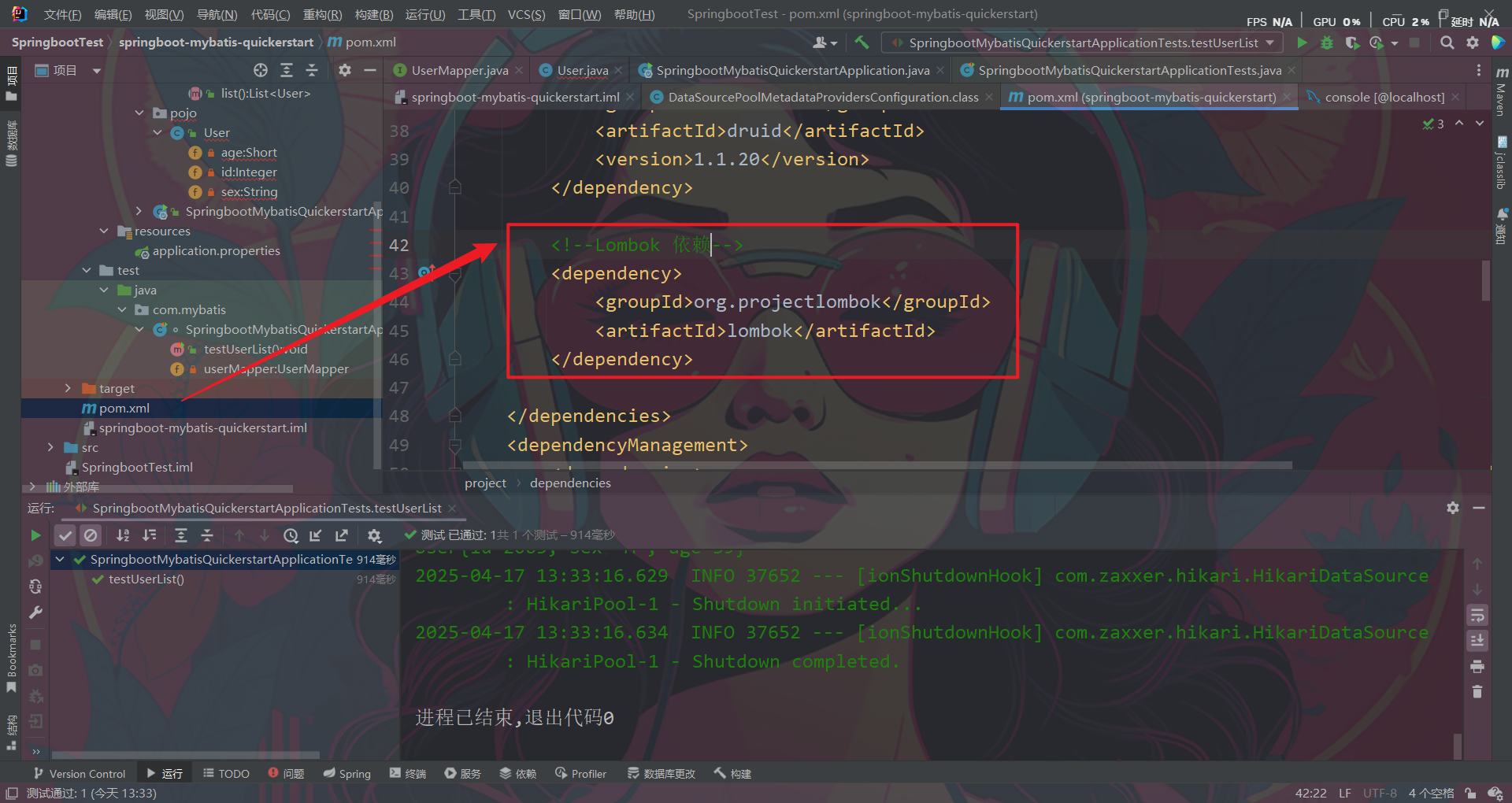Screen dimensions: 1512x803
Task: Build project with the hammer icon
Action: click(862, 43)
